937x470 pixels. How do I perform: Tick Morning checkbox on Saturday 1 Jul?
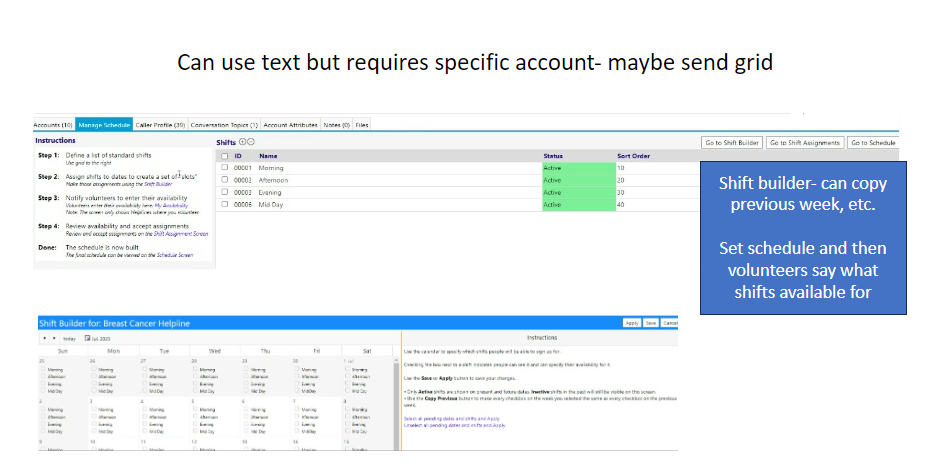pyautogui.click(x=348, y=370)
